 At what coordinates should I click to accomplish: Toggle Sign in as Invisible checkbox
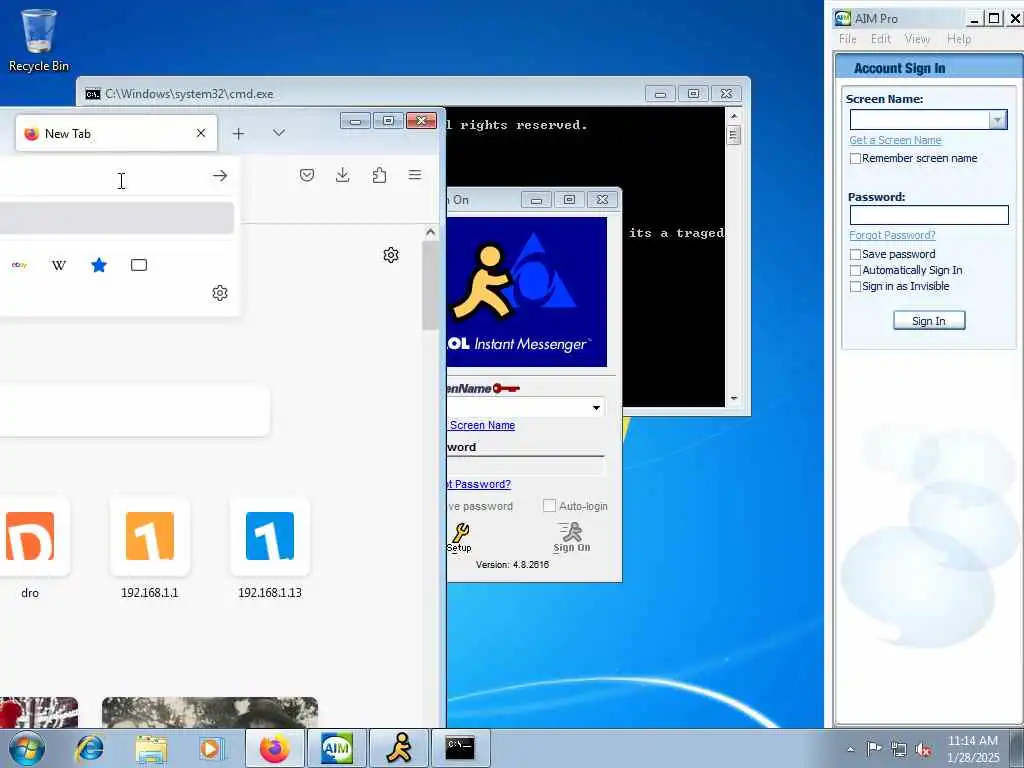855,287
